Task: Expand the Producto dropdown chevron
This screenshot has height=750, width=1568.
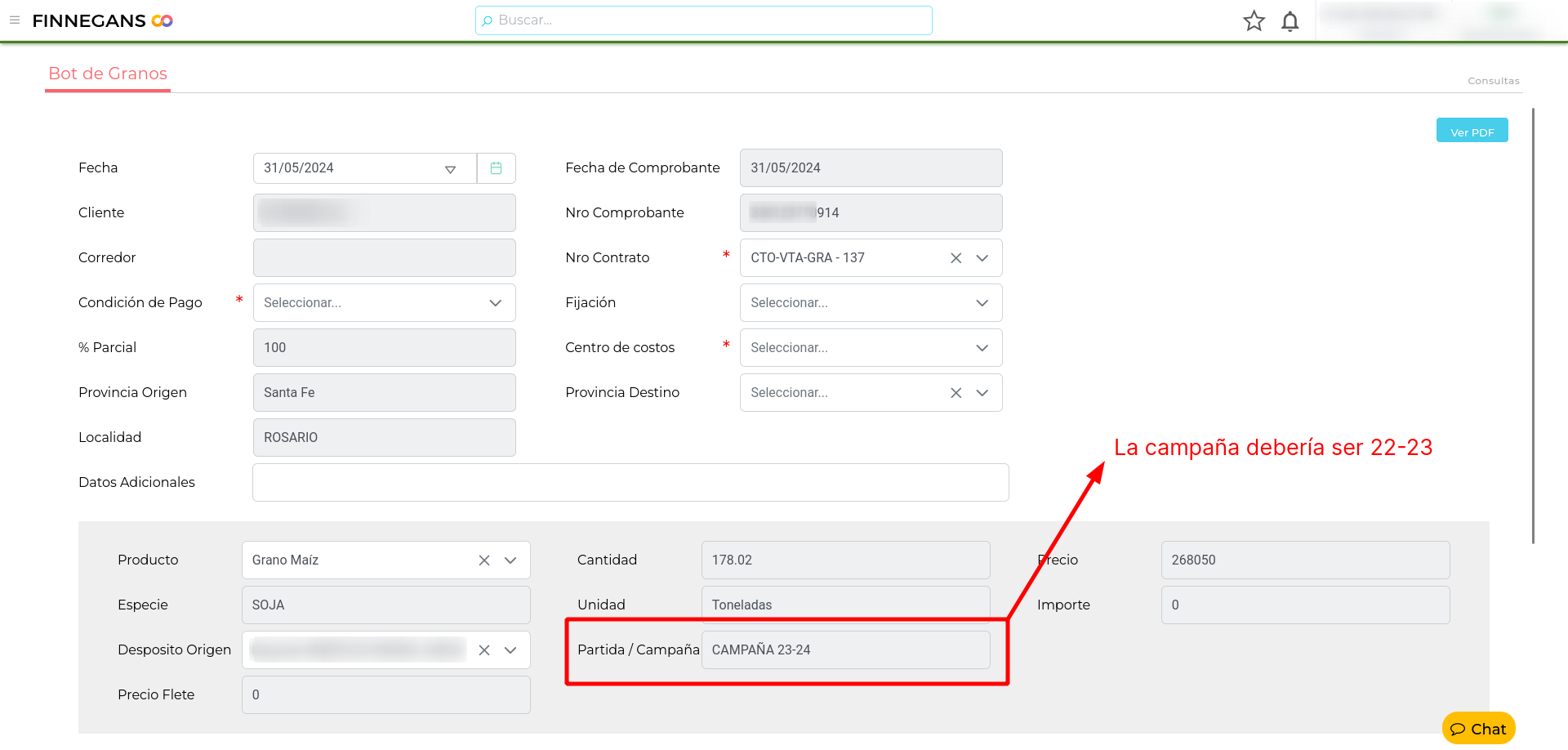Action: click(x=510, y=560)
